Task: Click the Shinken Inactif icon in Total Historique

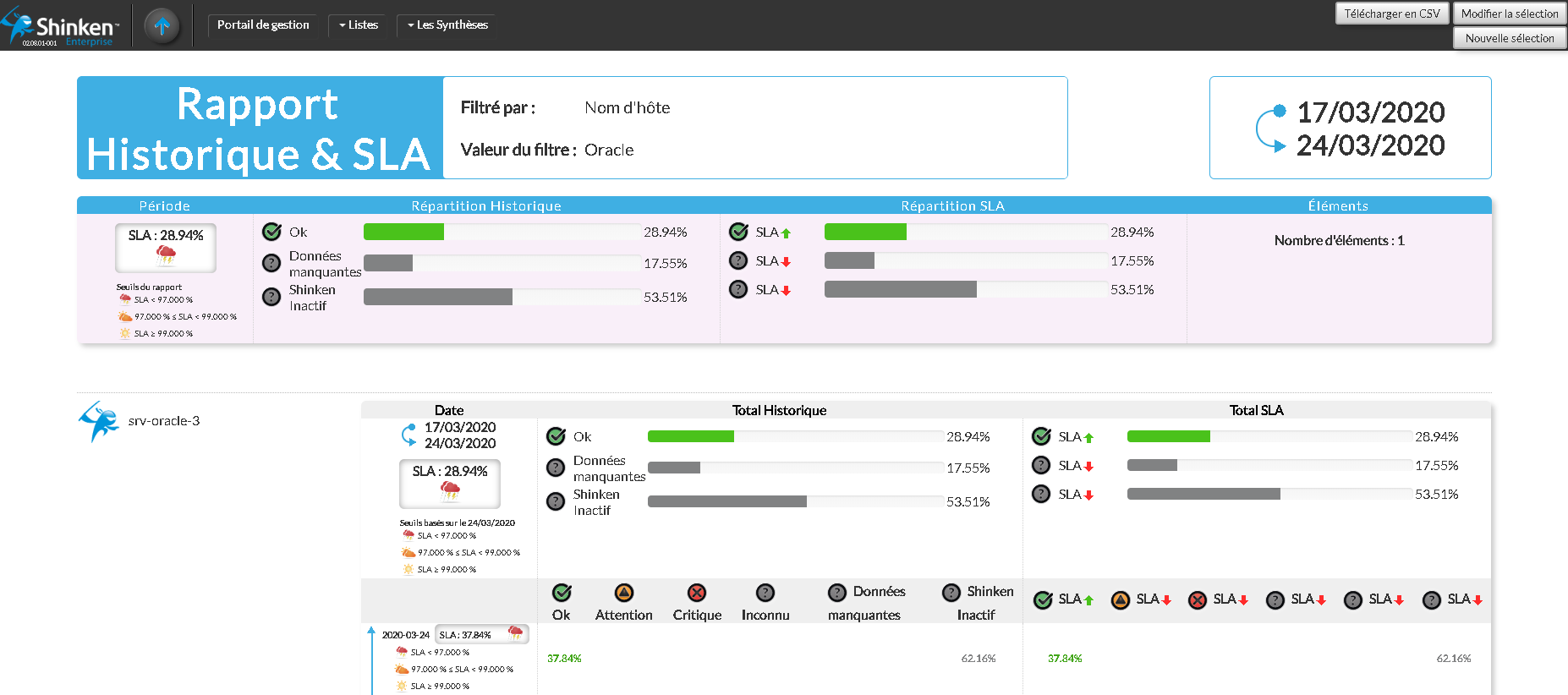Action: (x=556, y=501)
